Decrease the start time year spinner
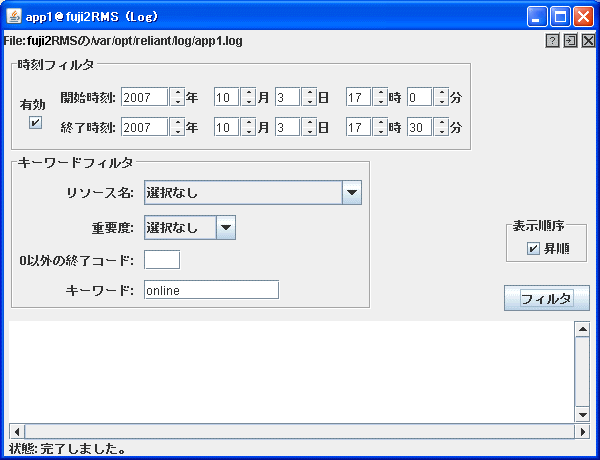Image resolution: width=600 pixels, height=460 pixels. tap(177, 101)
